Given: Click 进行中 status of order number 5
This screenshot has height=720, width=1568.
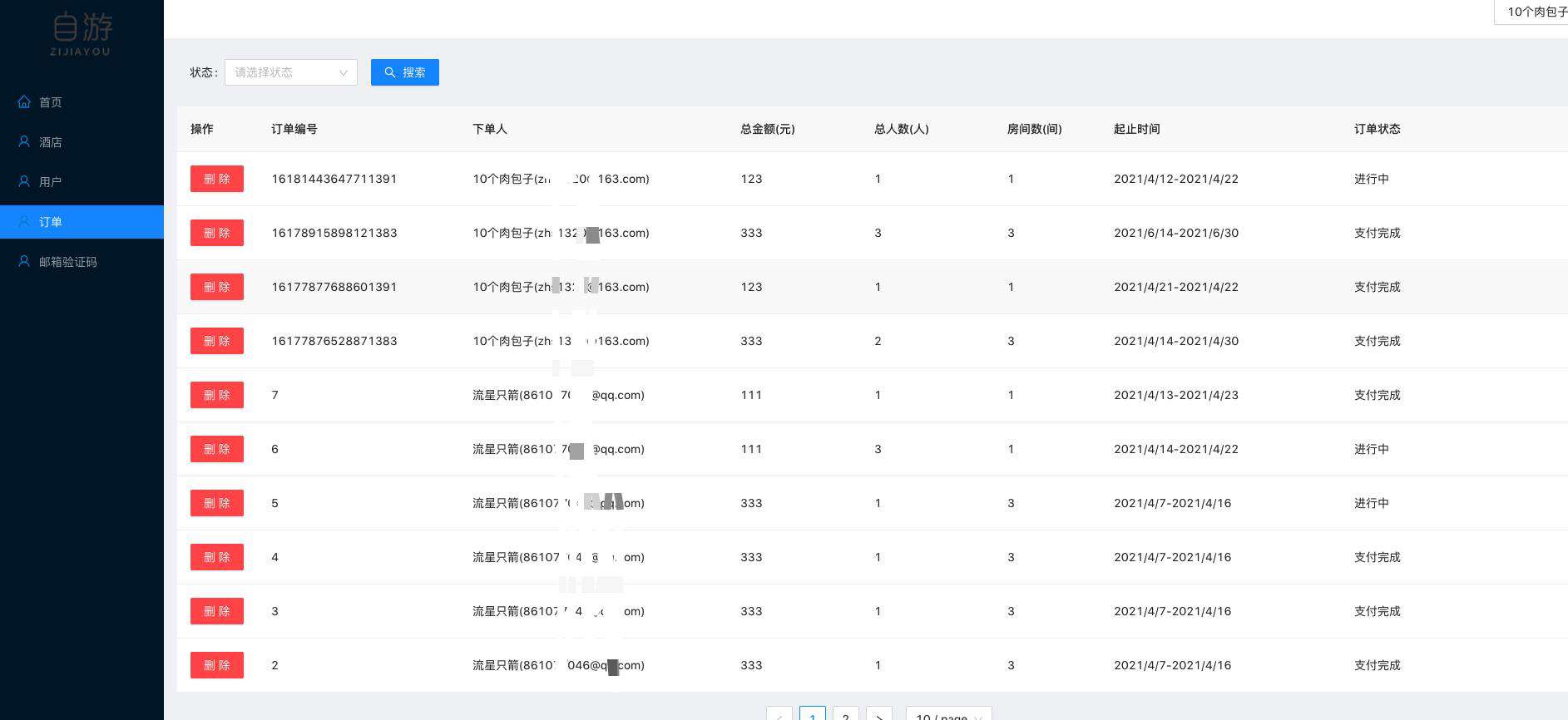Looking at the screenshot, I should pos(1372,503).
